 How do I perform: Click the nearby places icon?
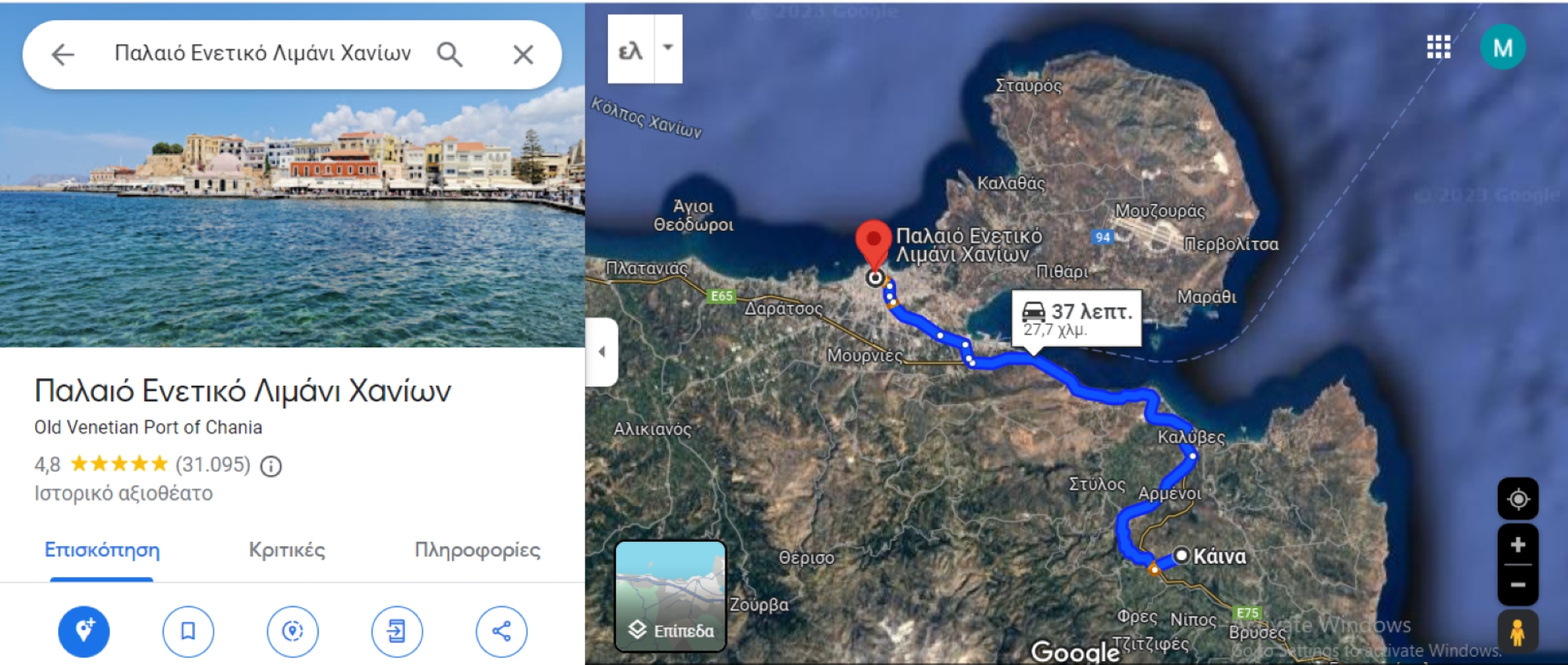coord(292,631)
